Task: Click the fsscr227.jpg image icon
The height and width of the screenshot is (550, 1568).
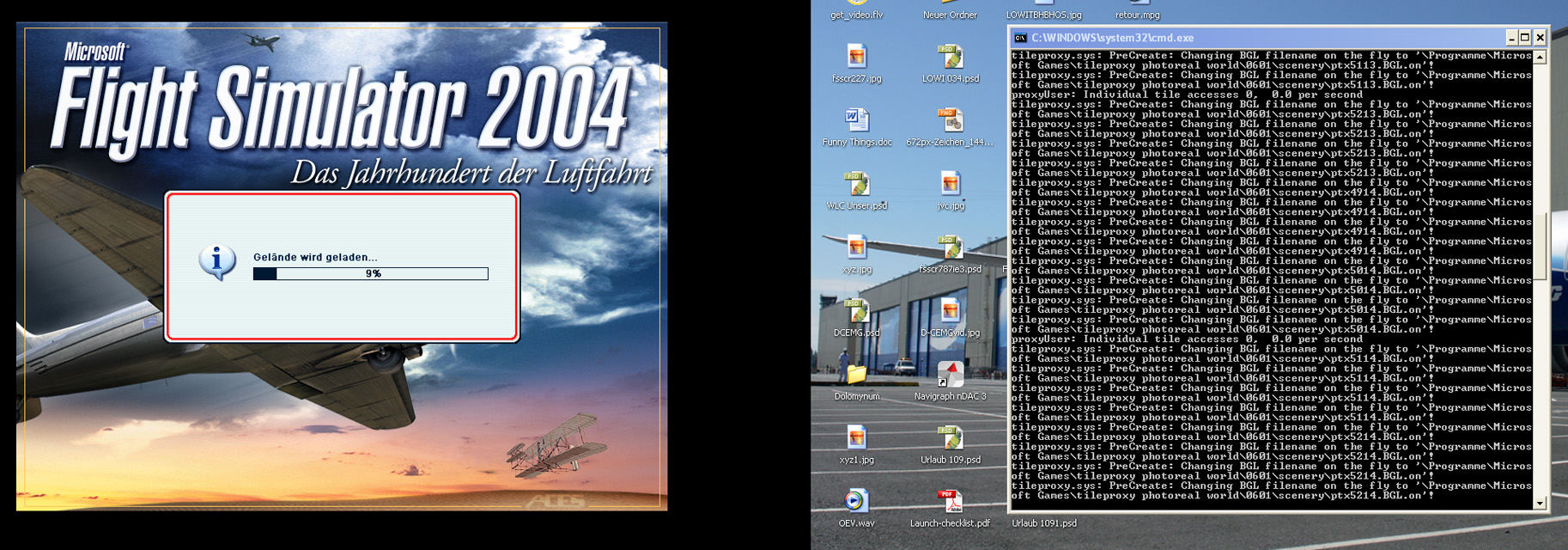Action: pyautogui.click(x=856, y=57)
